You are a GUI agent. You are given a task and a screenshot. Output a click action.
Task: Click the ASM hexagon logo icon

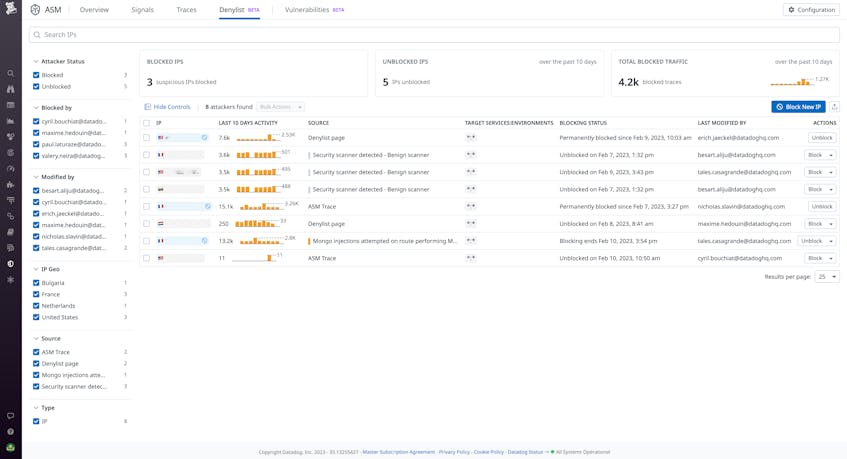[35, 10]
